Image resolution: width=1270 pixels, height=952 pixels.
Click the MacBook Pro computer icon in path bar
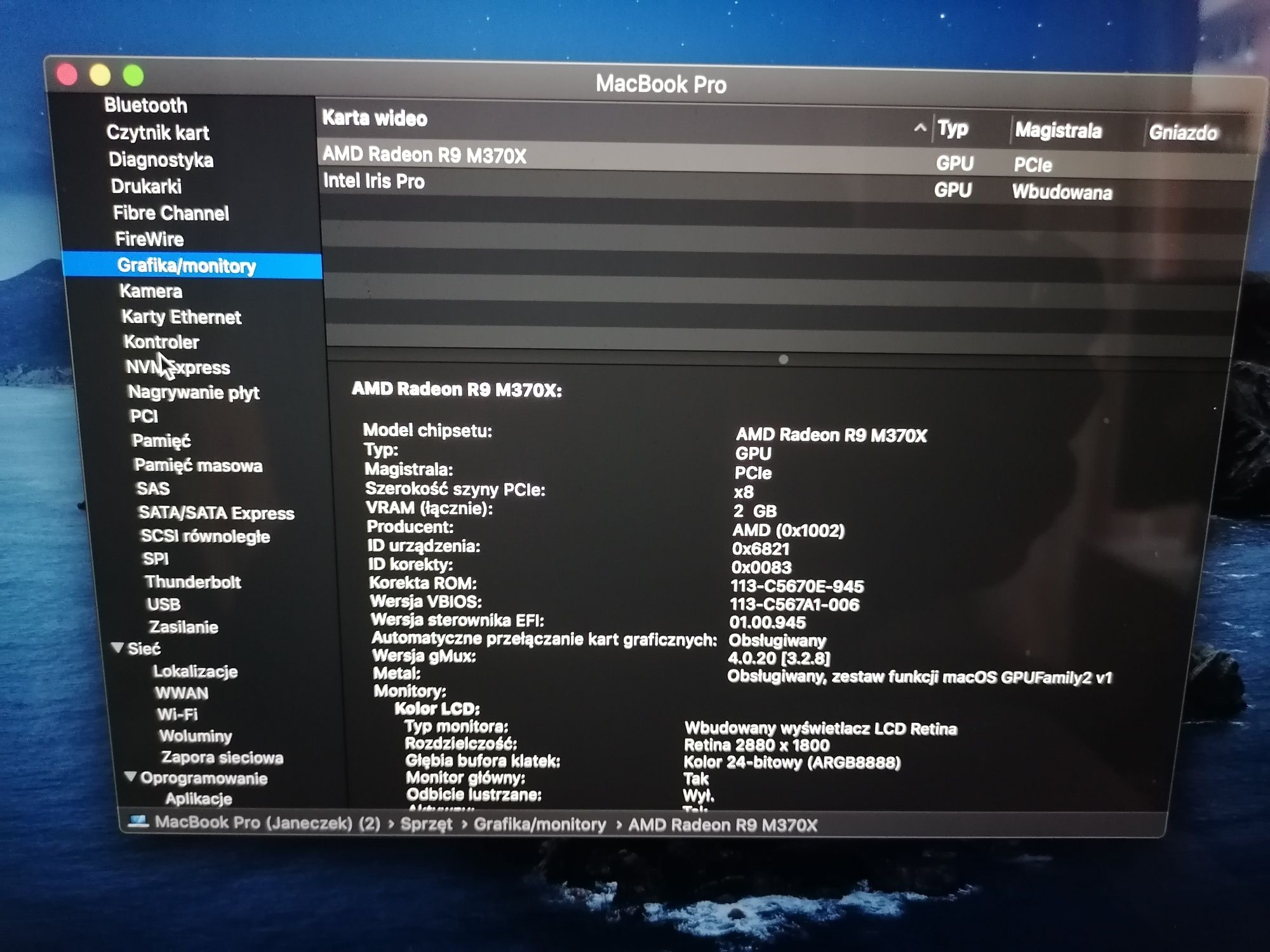tap(138, 822)
